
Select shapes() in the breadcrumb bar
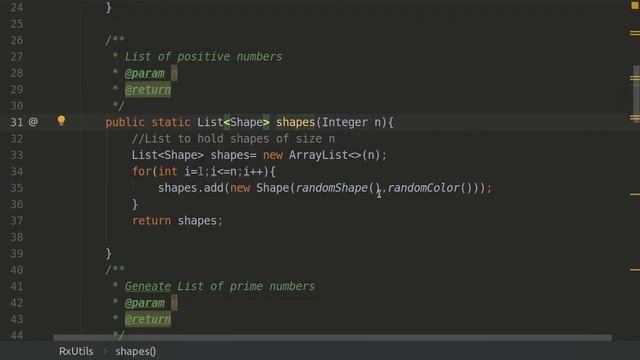[x=136, y=351]
